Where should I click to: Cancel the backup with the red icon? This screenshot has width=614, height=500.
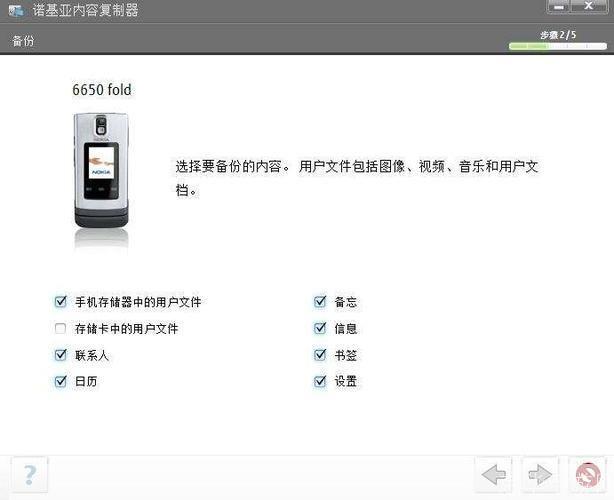coord(587,475)
